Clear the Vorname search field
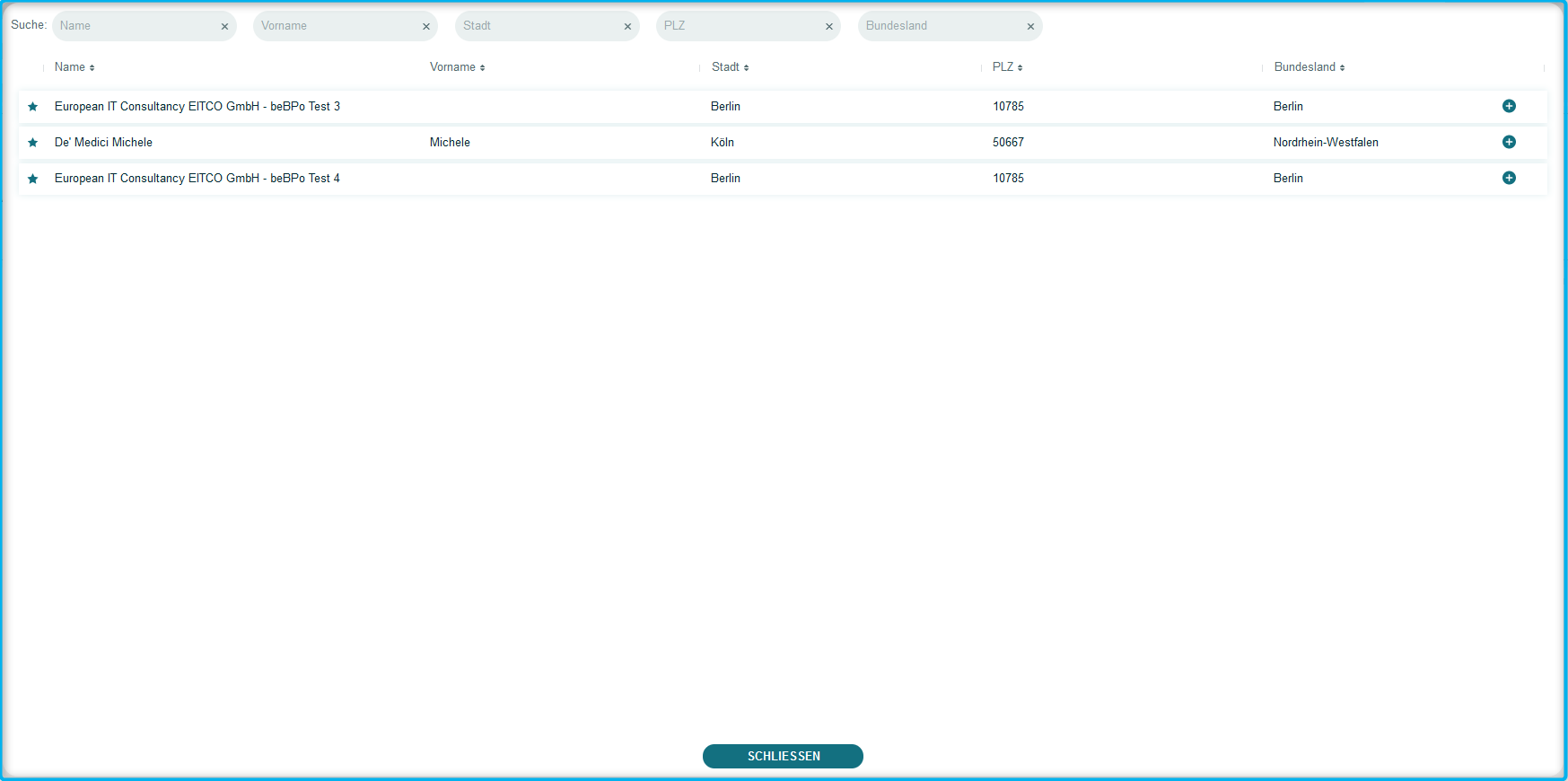The height and width of the screenshot is (781, 1568). coord(426,27)
